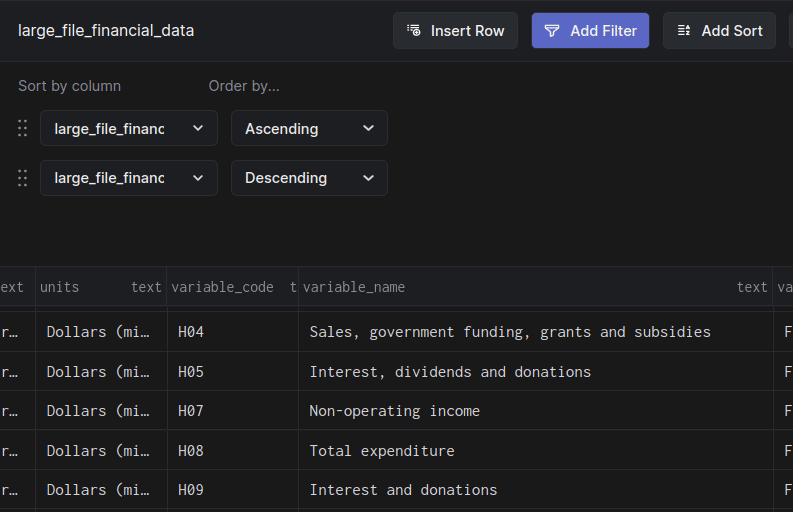
Task: Click the large_file_financial_data table title
Action: [106, 31]
